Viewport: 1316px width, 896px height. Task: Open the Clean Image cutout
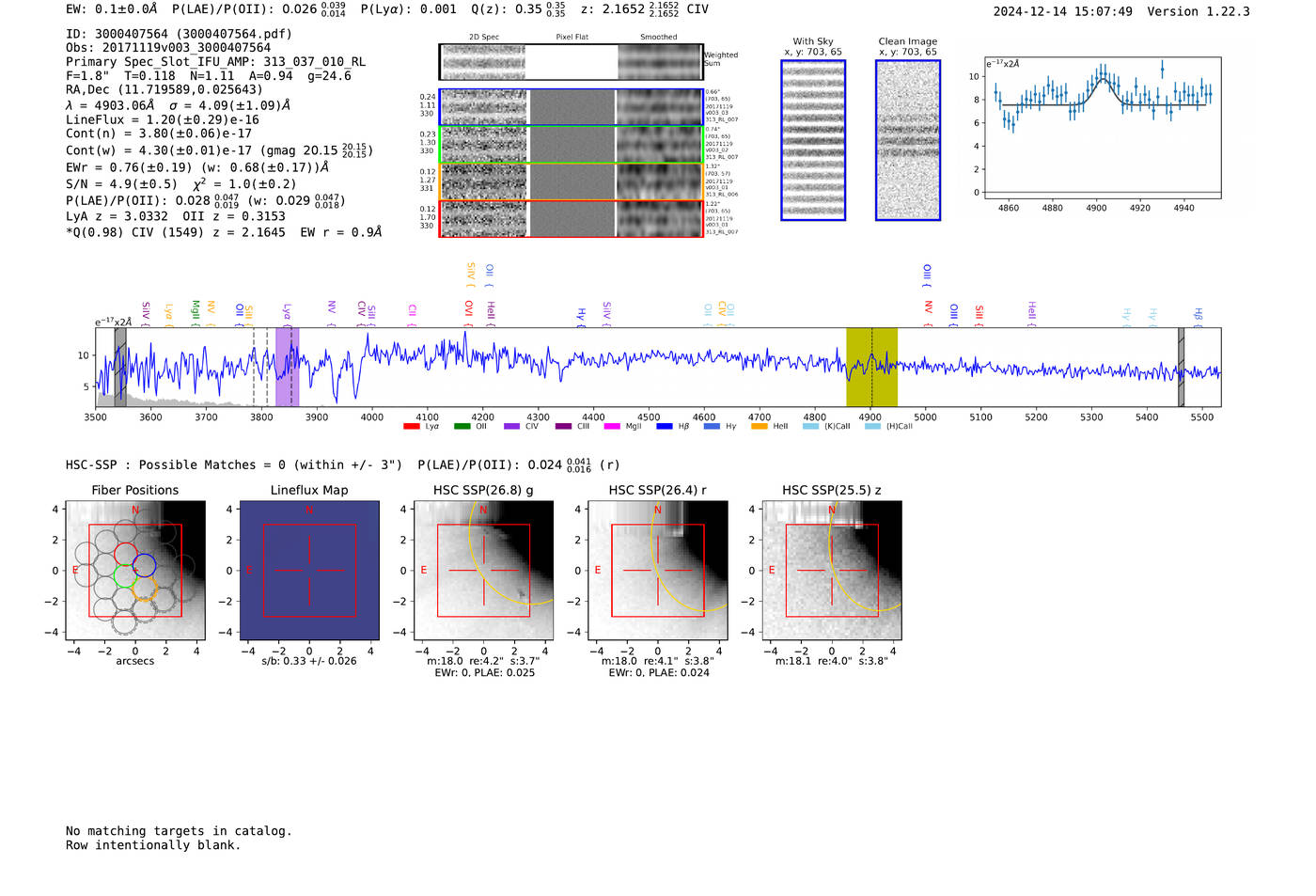[908, 140]
